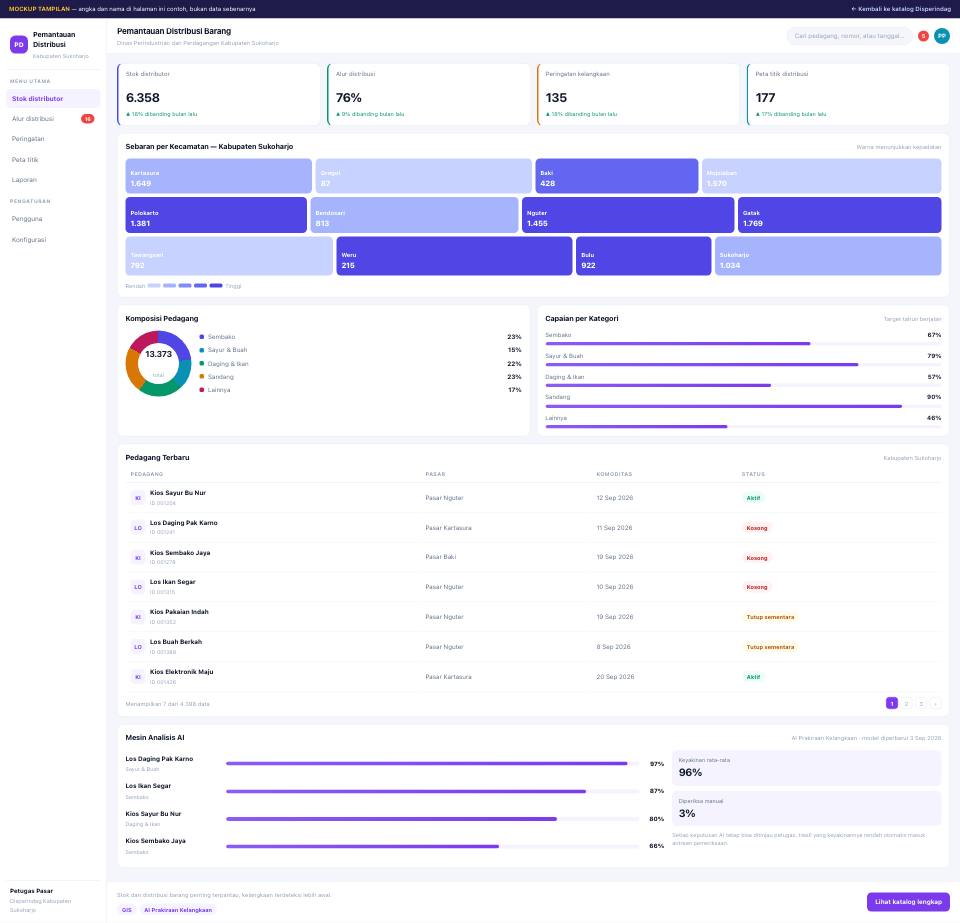
Task: Click avatar icon for Los Ikan Segar row
Action: pos(138,587)
